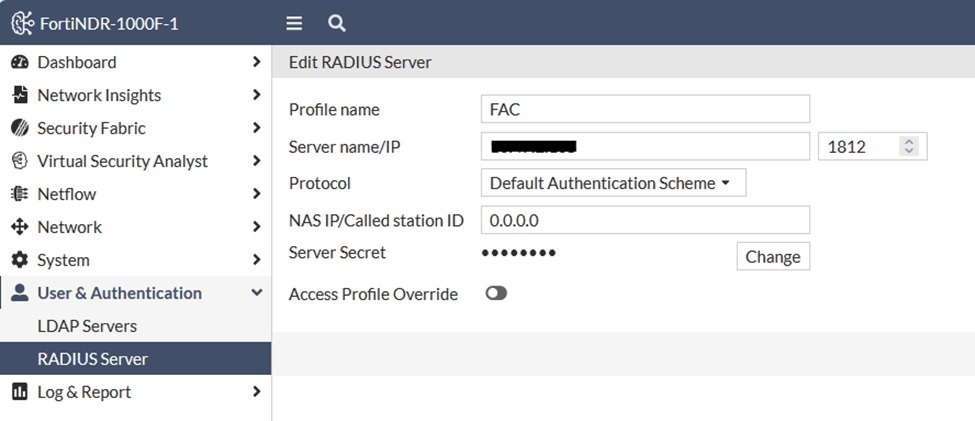Click the NAS IP/Called station ID field
Image resolution: width=975 pixels, height=421 pixels.
point(645,220)
